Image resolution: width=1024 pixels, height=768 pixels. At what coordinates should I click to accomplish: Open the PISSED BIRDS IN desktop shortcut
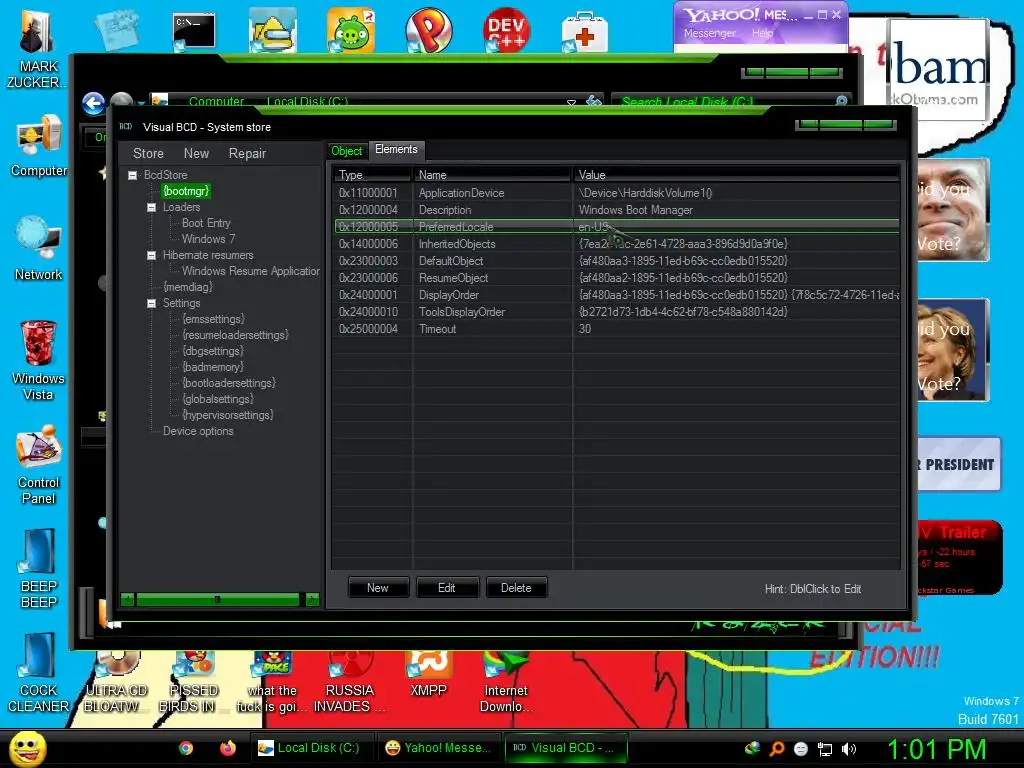pyautogui.click(x=193, y=682)
